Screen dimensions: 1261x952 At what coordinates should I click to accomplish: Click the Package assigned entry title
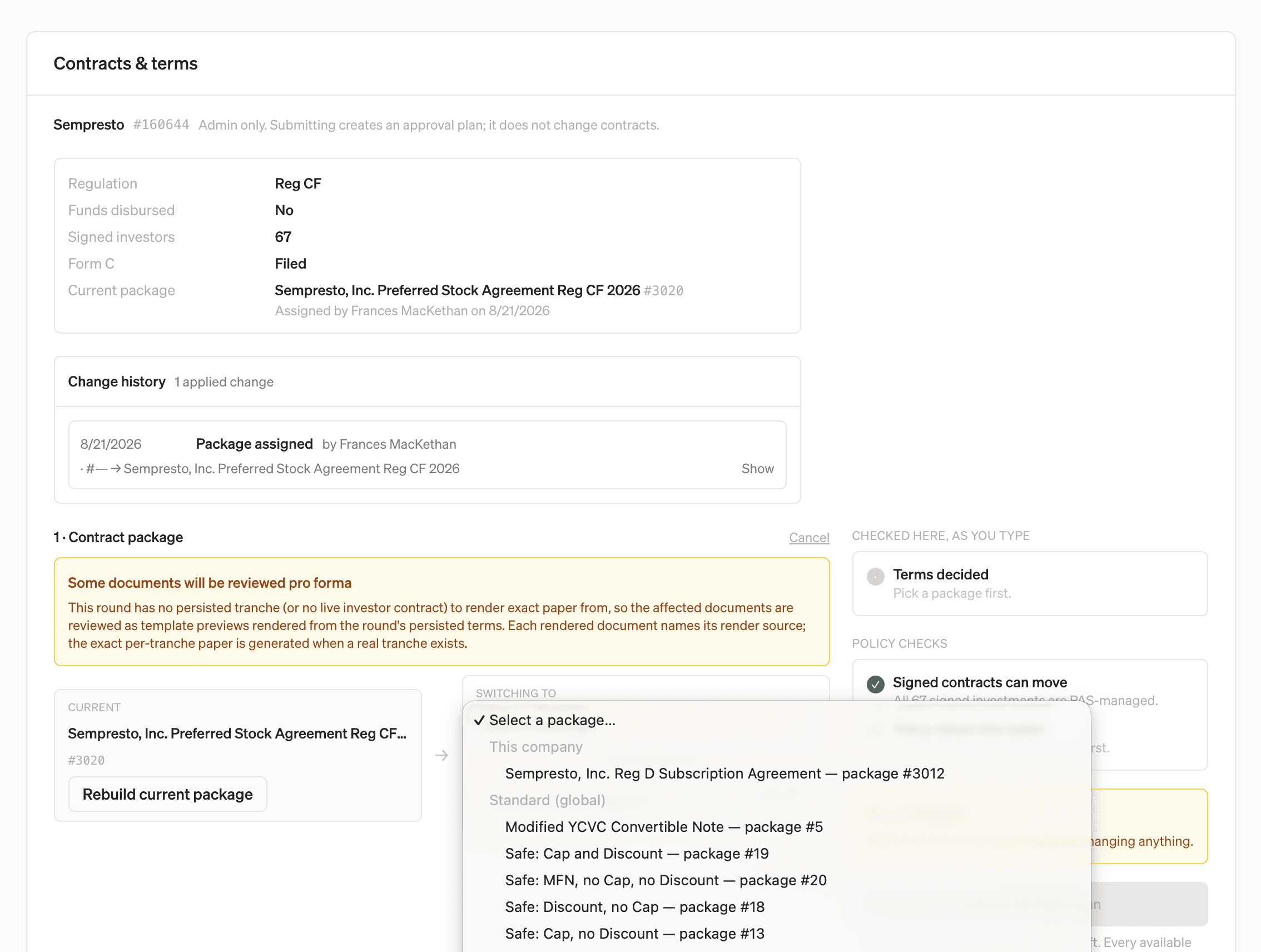[x=254, y=444]
